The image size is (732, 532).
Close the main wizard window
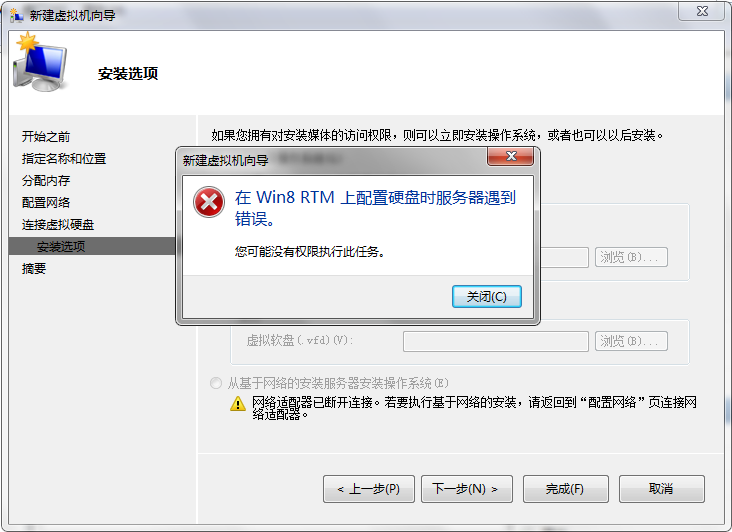(702, 11)
